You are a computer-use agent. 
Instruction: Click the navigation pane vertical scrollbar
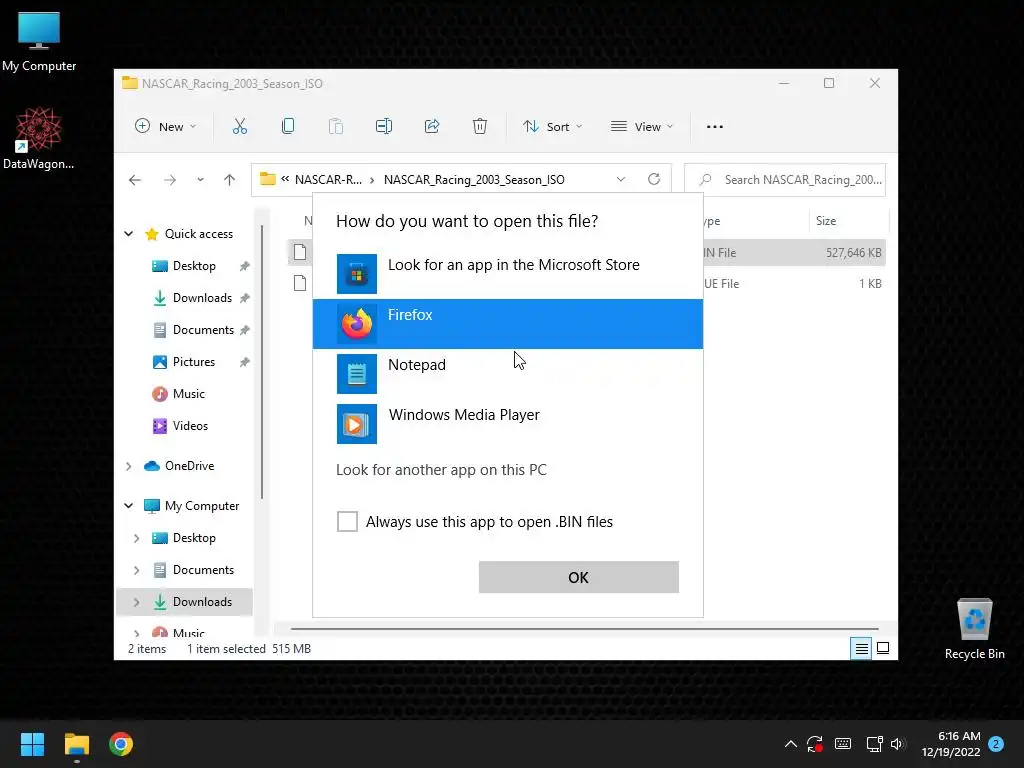tap(262, 362)
